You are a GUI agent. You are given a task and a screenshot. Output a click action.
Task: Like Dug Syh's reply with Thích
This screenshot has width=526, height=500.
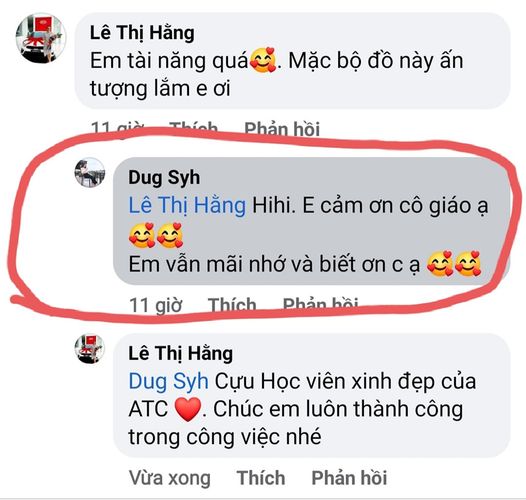232,305
